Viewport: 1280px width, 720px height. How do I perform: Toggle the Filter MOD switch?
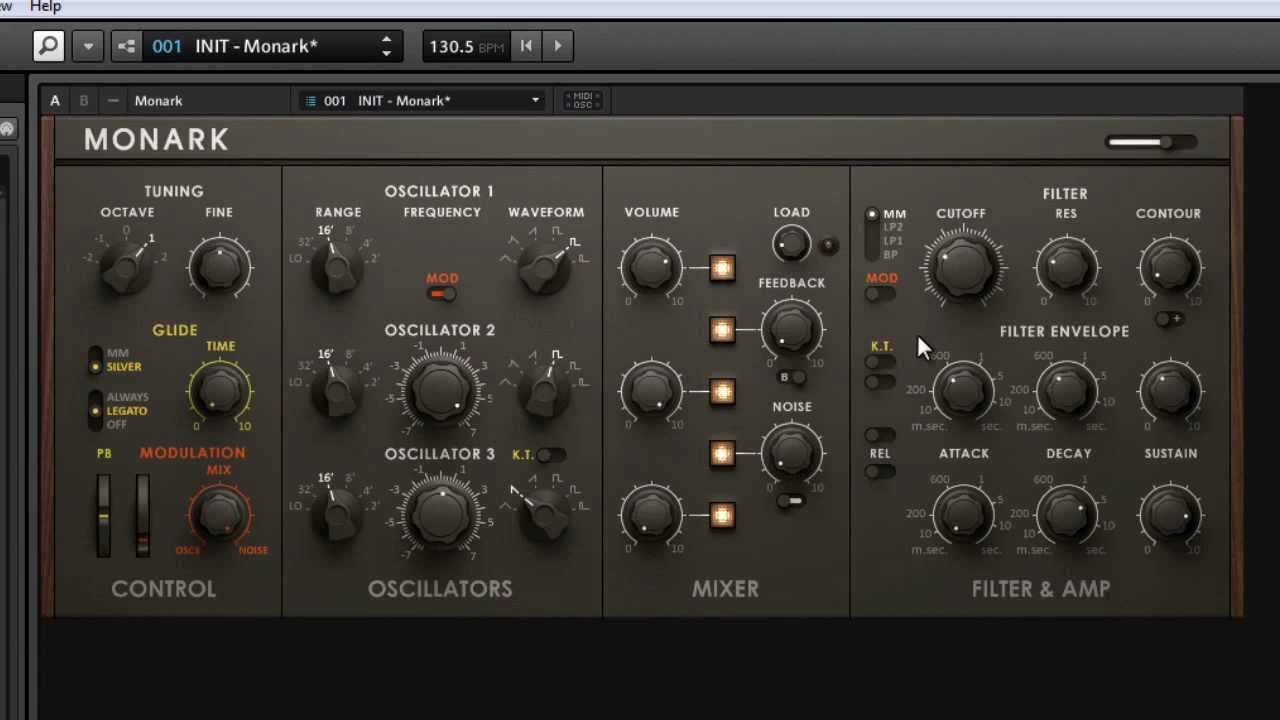880,294
